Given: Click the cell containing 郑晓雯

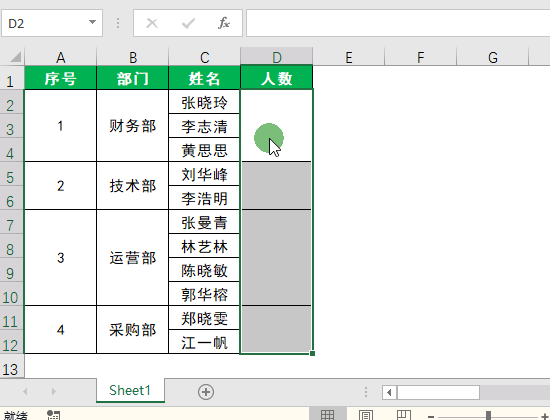Looking at the screenshot, I should coord(204,318).
